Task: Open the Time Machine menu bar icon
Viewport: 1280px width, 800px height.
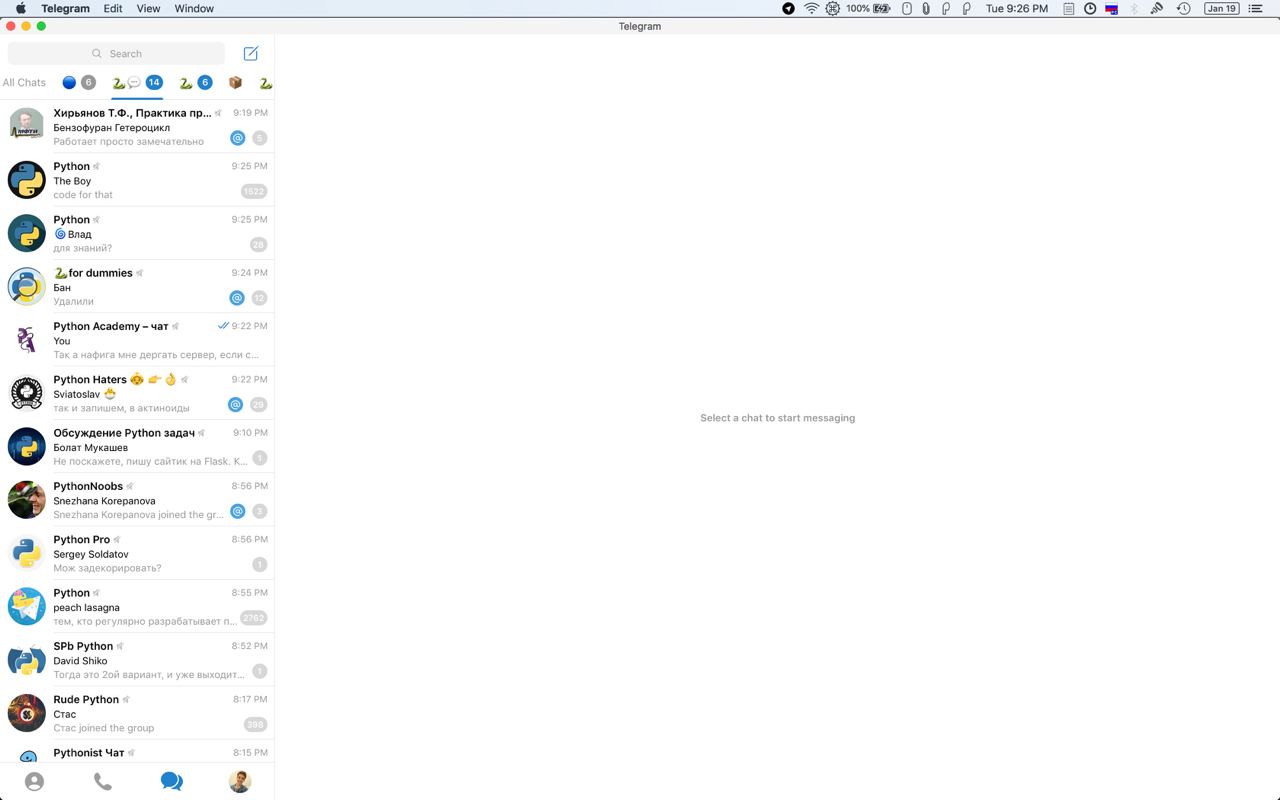Action: point(1183,8)
